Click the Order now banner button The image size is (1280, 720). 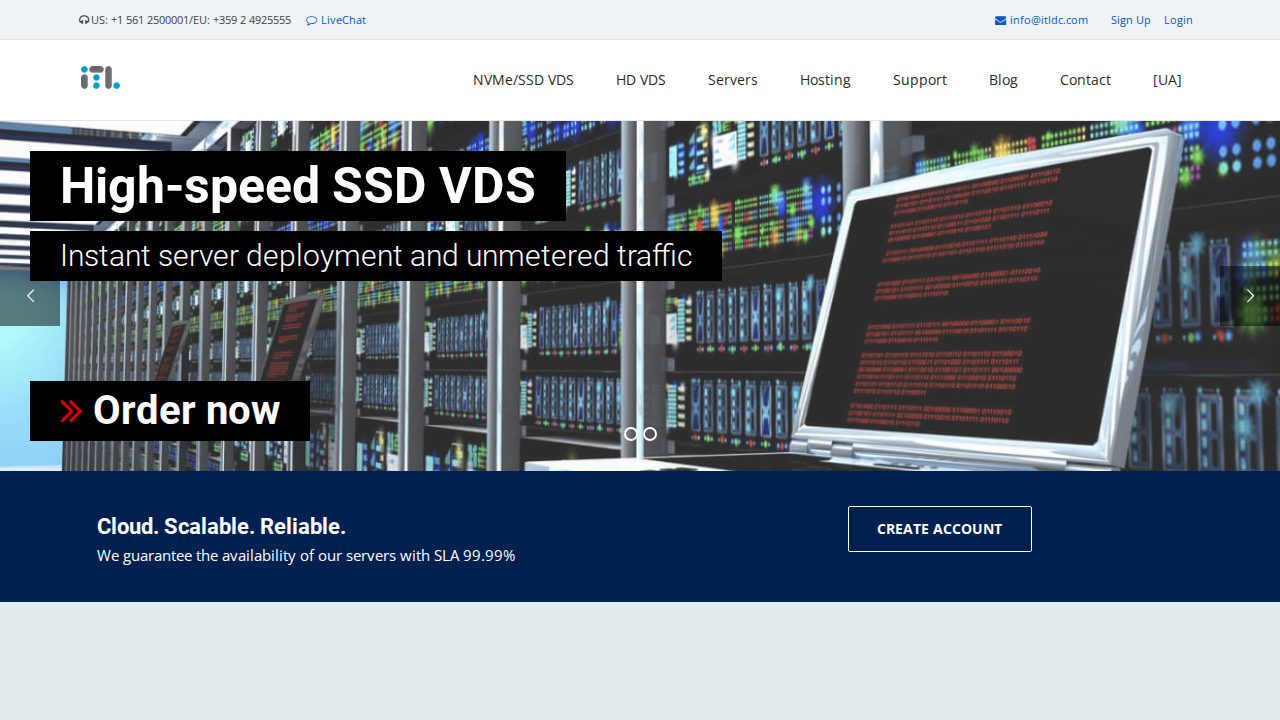(170, 411)
